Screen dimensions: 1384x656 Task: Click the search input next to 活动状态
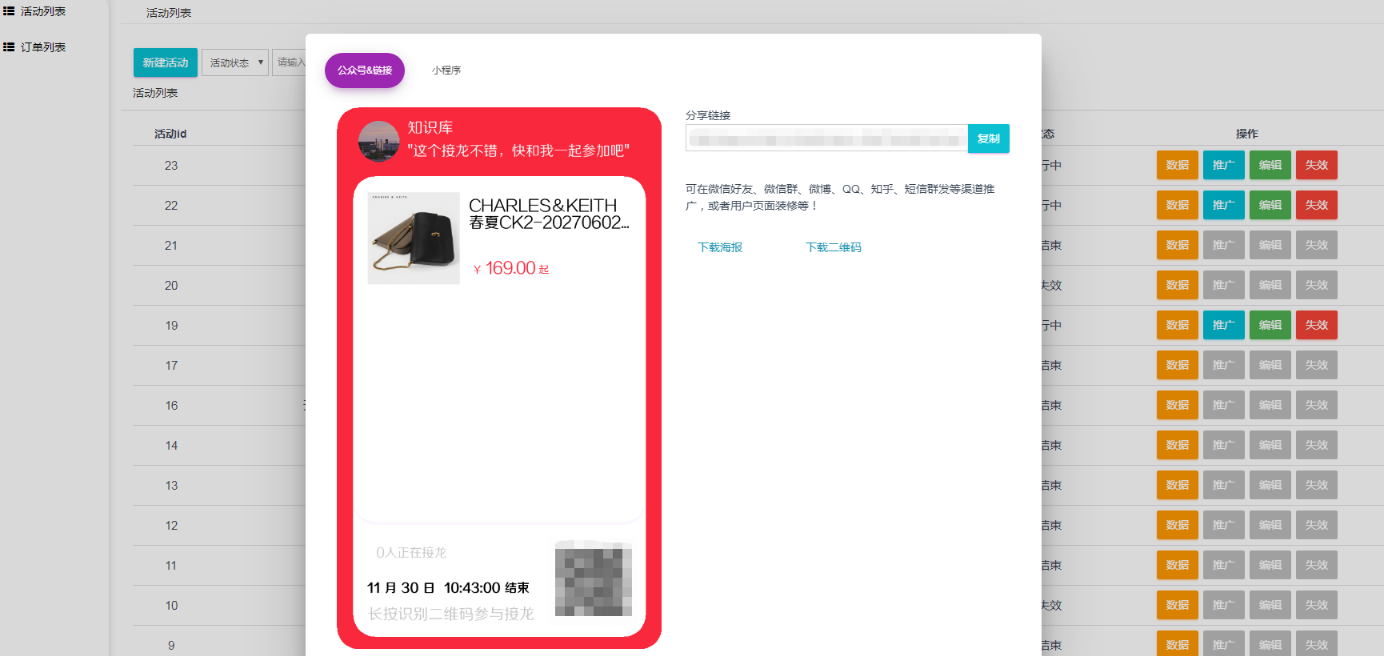coord(290,63)
